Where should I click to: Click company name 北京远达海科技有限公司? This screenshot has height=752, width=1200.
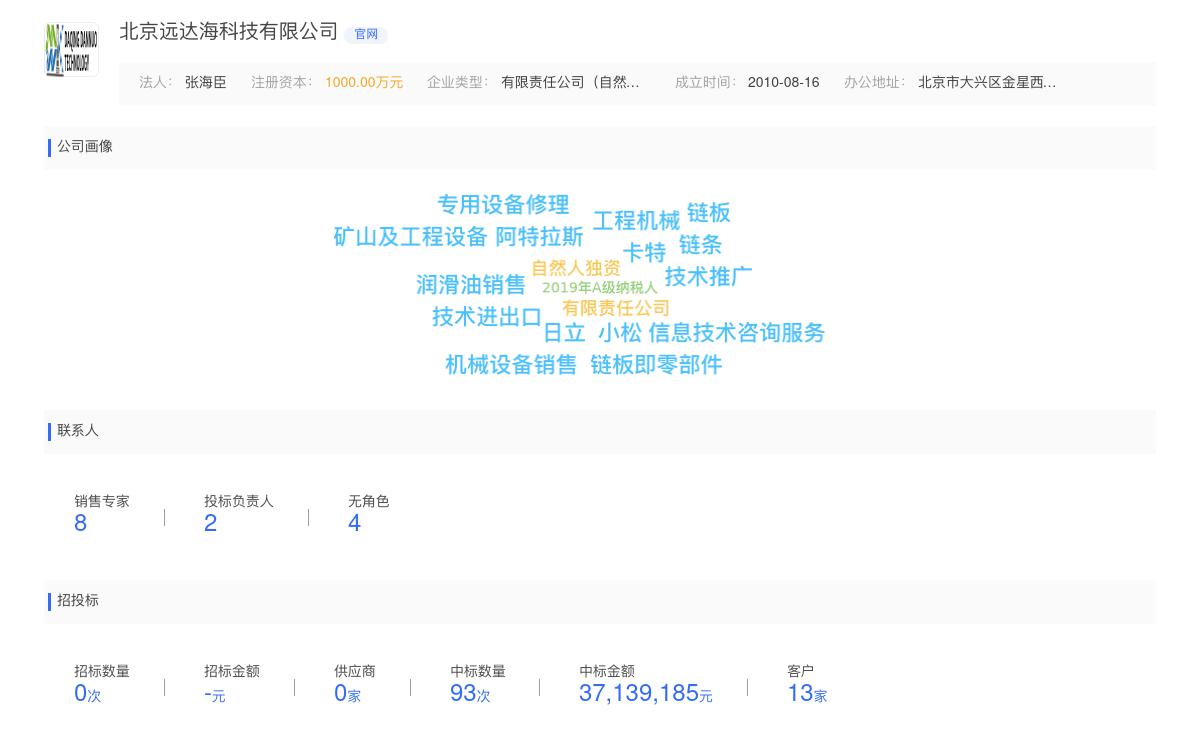(229, 32)
